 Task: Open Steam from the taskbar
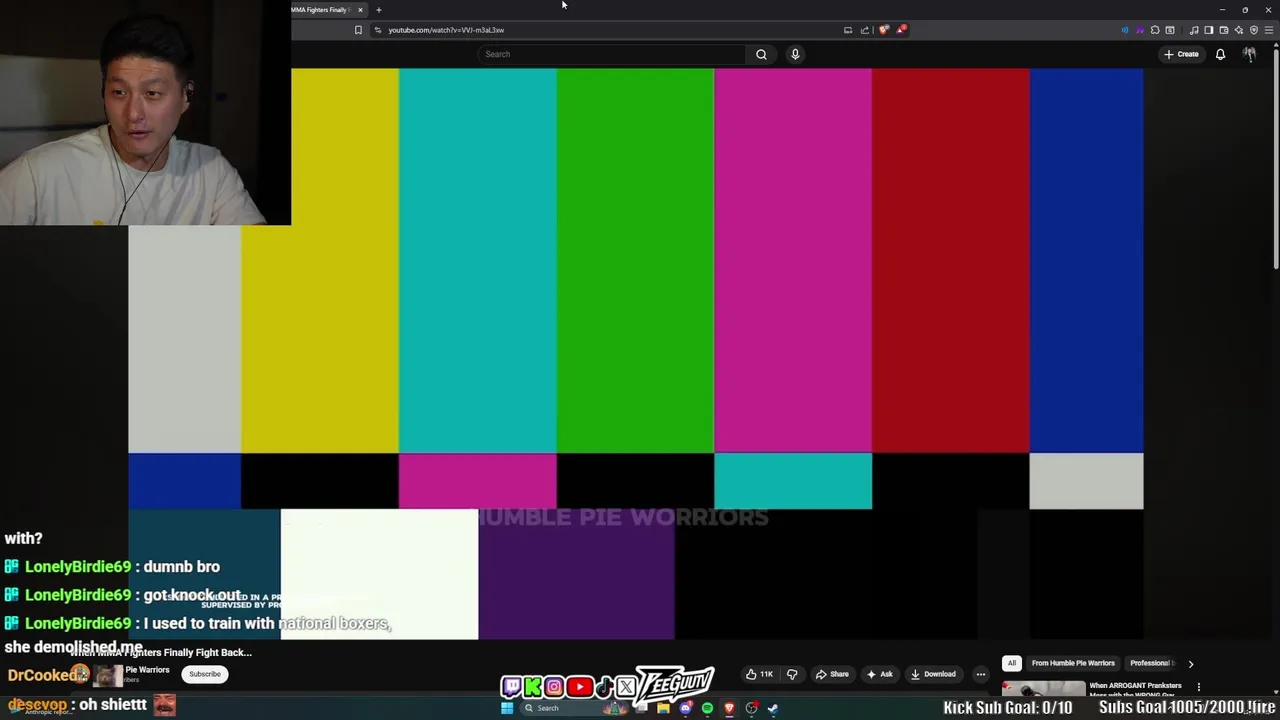click(x=773, y=708)
